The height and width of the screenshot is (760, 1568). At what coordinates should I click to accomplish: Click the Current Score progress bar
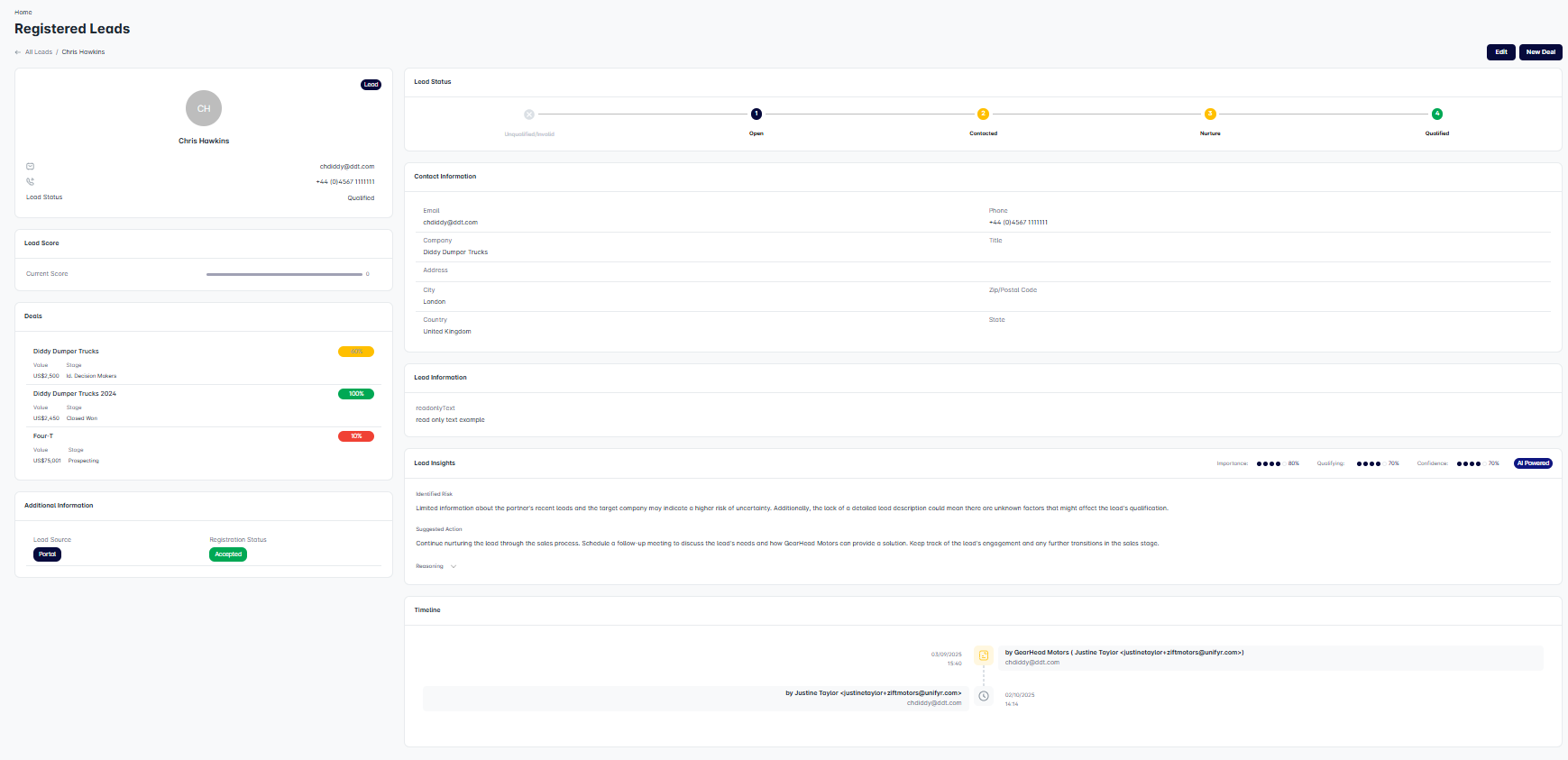point(284,274)
